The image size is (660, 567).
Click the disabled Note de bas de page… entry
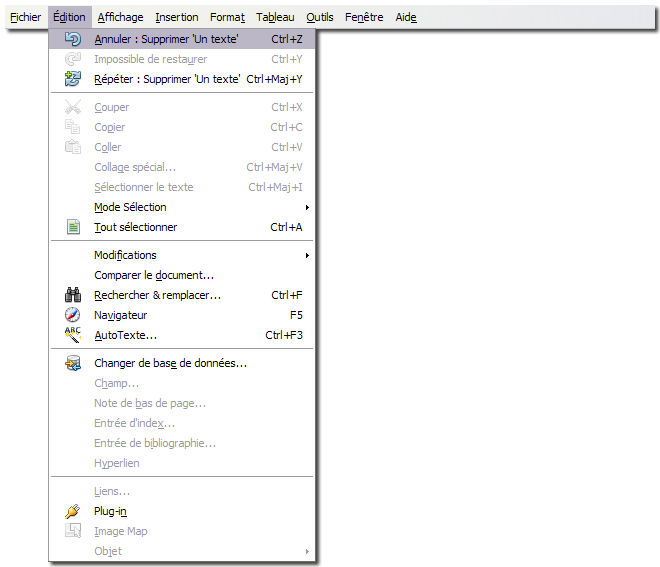[x=182, y=403]
